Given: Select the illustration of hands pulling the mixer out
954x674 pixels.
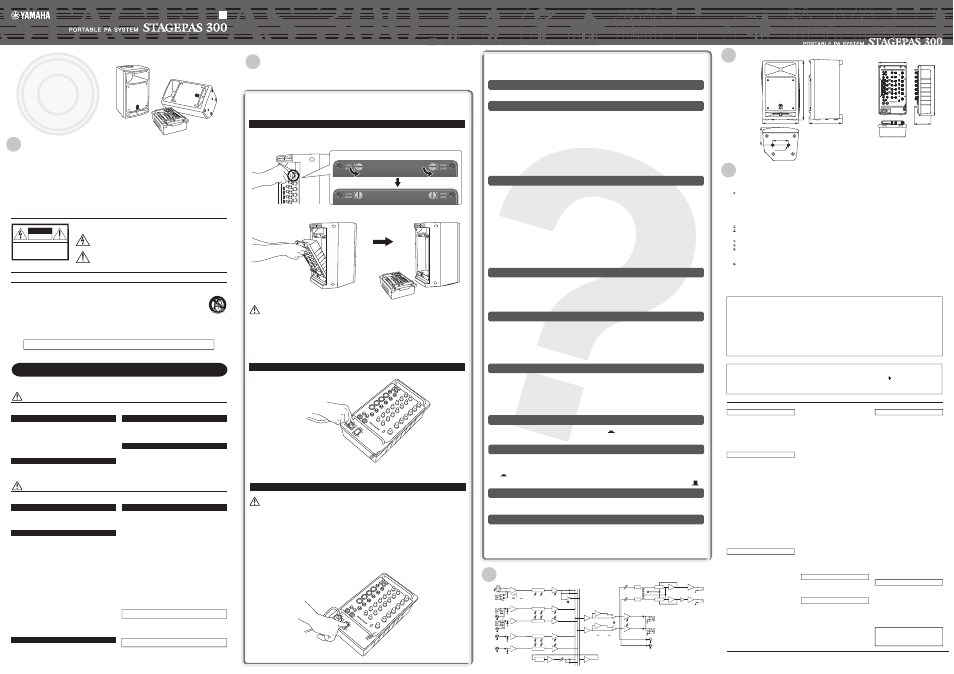Looking at the screenshot, I should click(x=305, y=254).
